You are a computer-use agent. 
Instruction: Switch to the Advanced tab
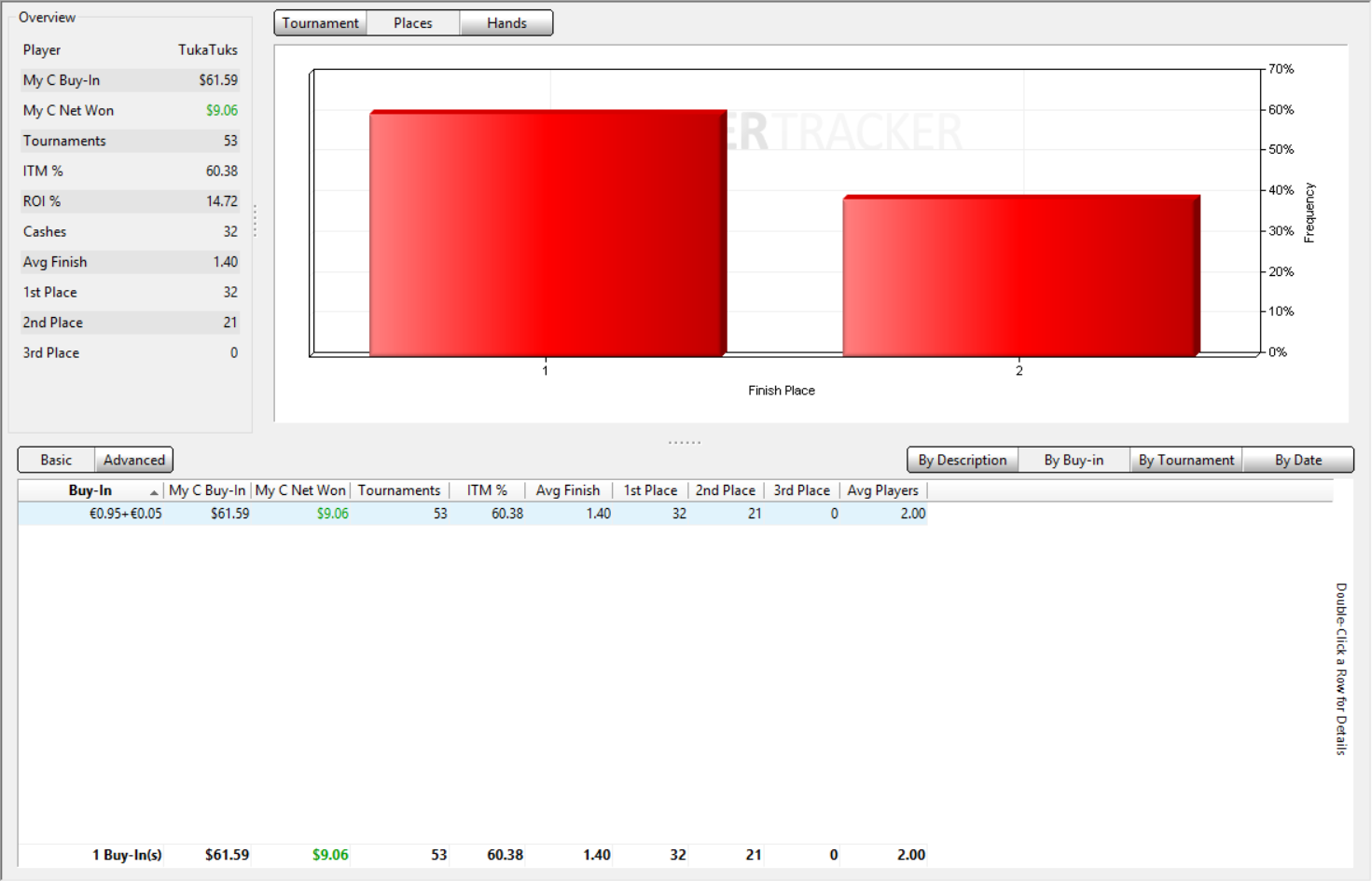[x=133, y=460]
